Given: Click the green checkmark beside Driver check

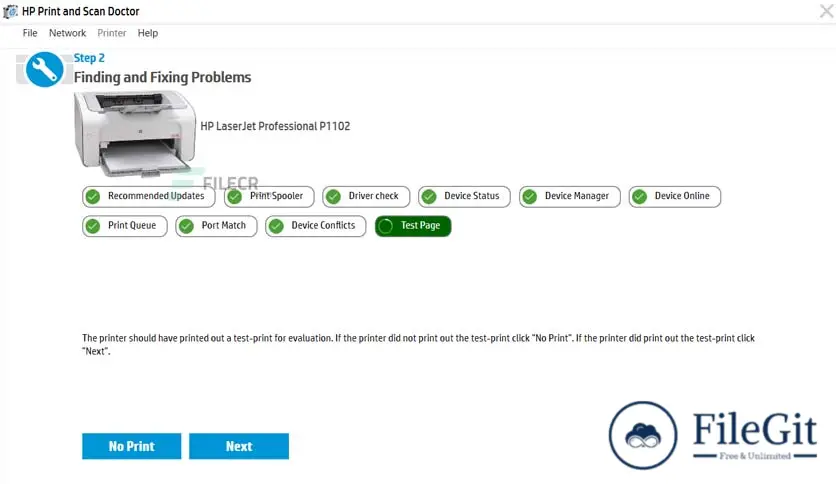Looking at the screenshot, I should coord(334,196).
